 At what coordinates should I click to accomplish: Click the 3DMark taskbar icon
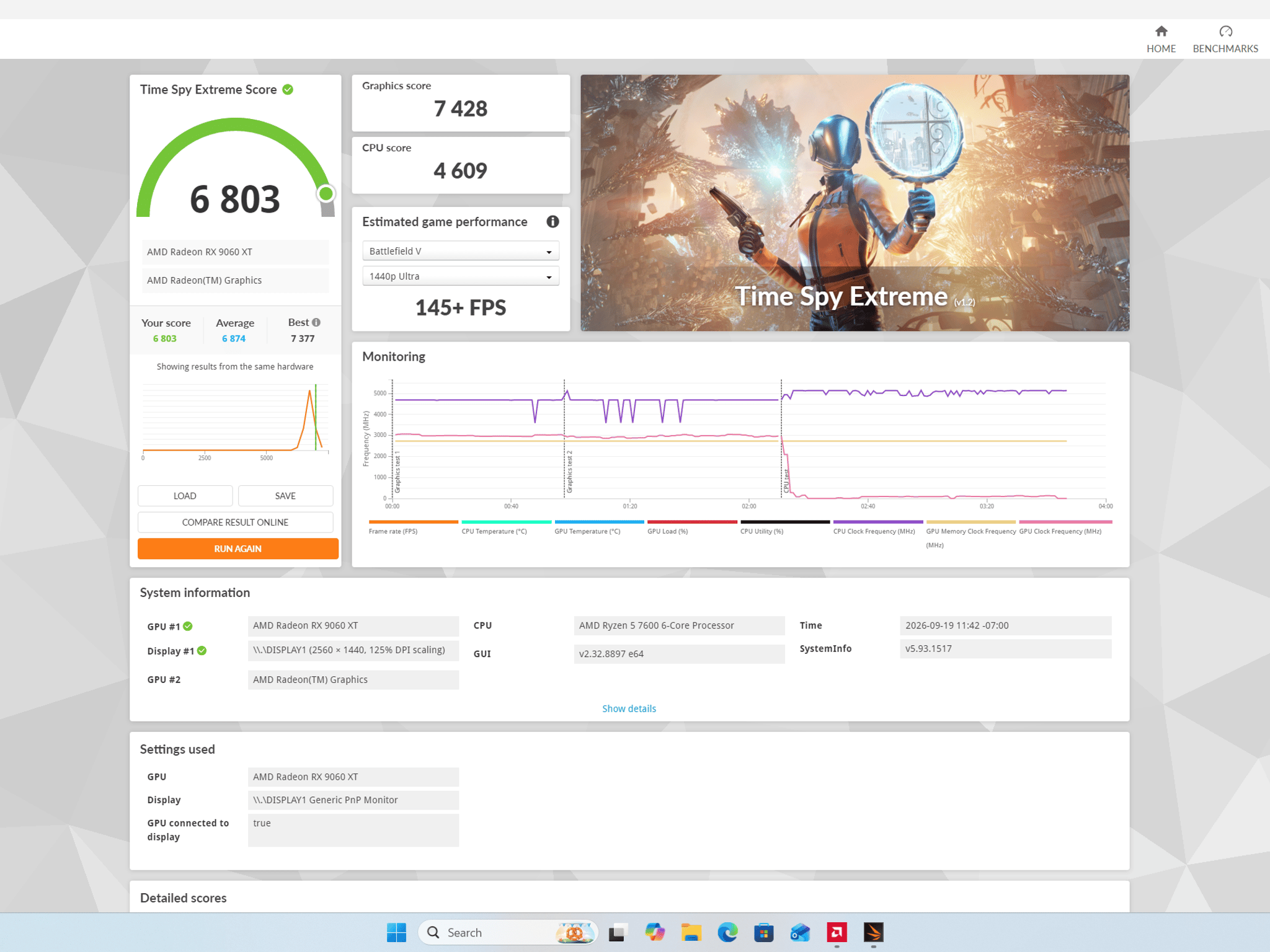point(873,932)
